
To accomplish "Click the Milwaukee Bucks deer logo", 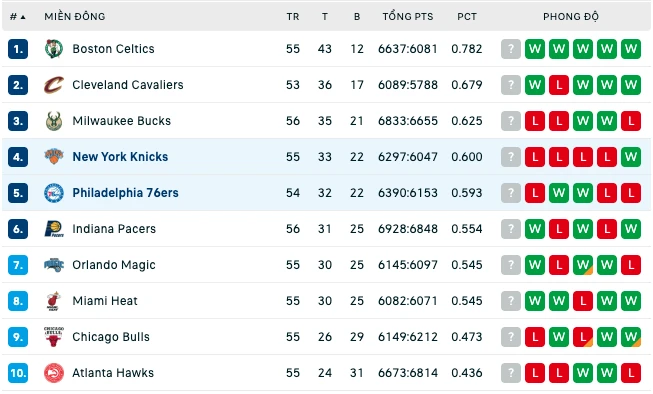I will 54,121.
